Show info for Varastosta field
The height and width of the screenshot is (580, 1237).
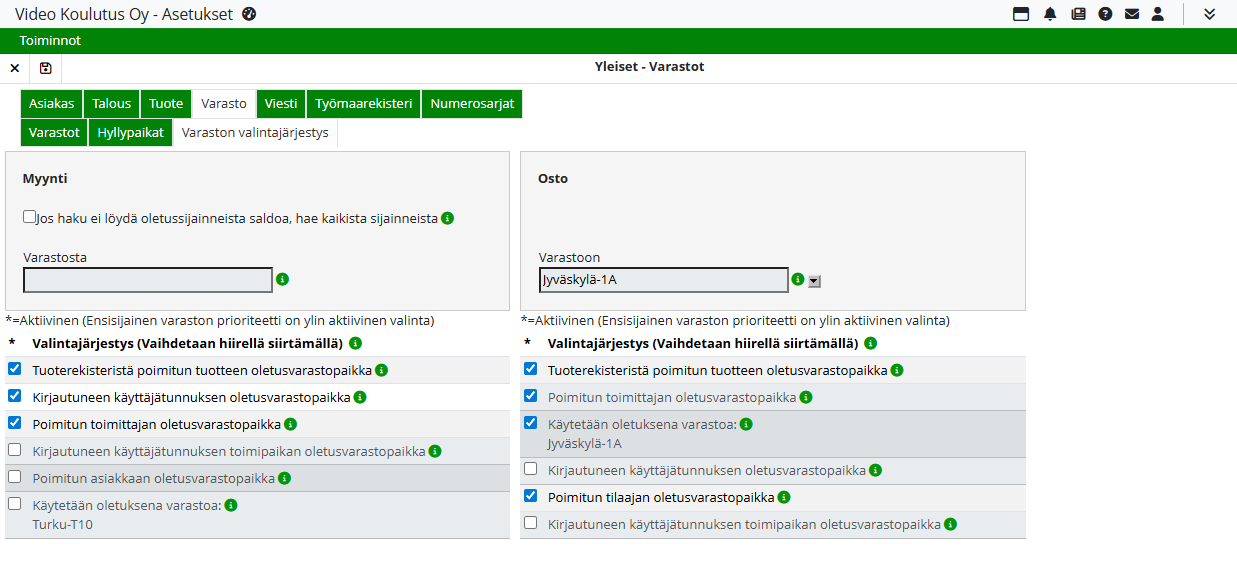coord(282,279)
